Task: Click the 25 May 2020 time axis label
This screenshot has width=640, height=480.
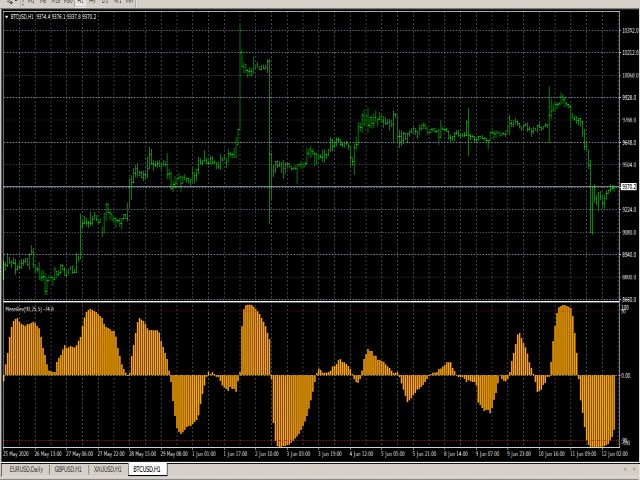Action: tap(16, 454)
